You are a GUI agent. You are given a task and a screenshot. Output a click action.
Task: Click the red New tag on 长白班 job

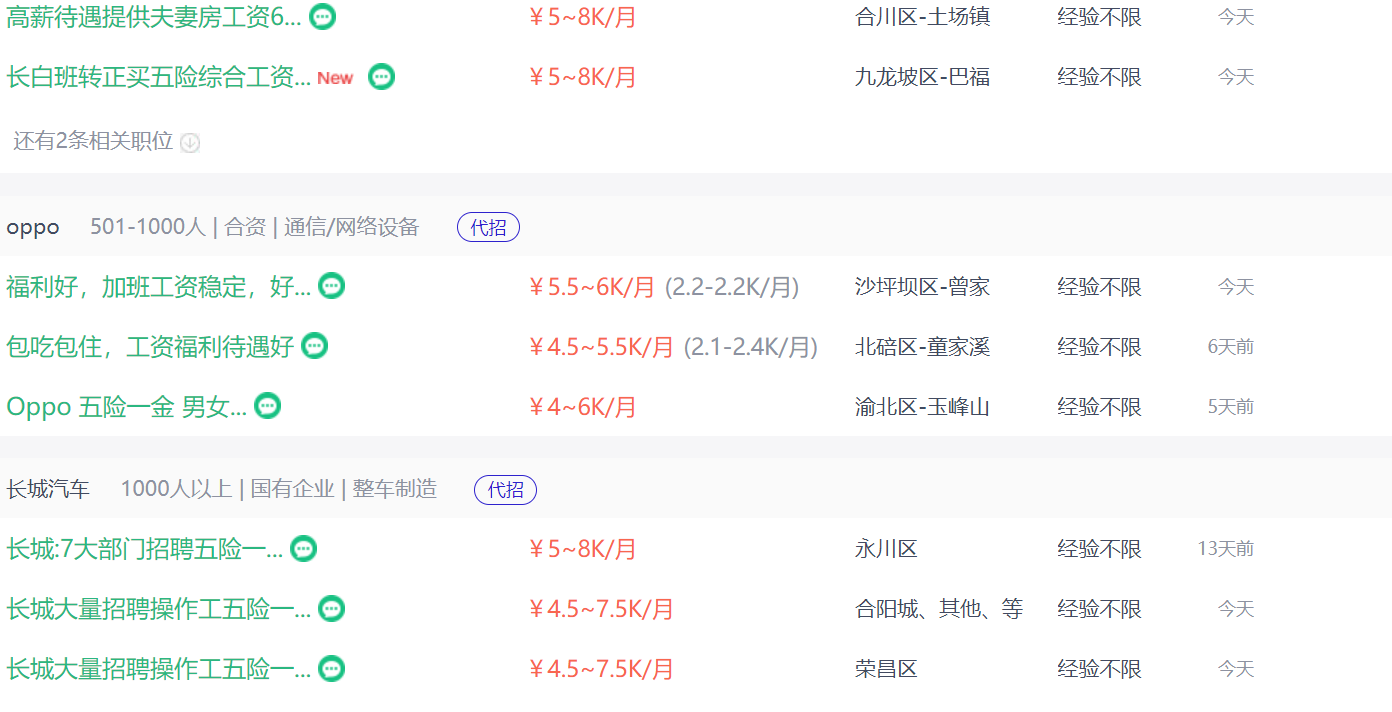tap(335, 78)
